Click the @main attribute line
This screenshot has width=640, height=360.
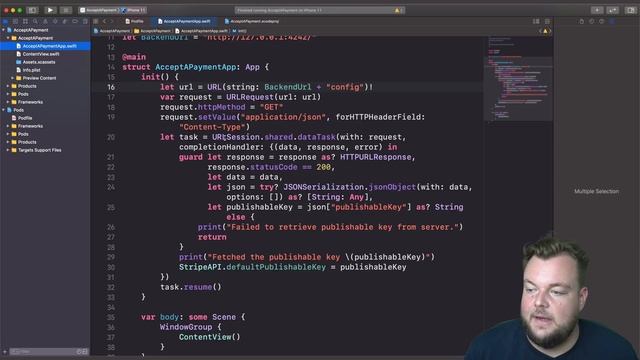[134, 57]
